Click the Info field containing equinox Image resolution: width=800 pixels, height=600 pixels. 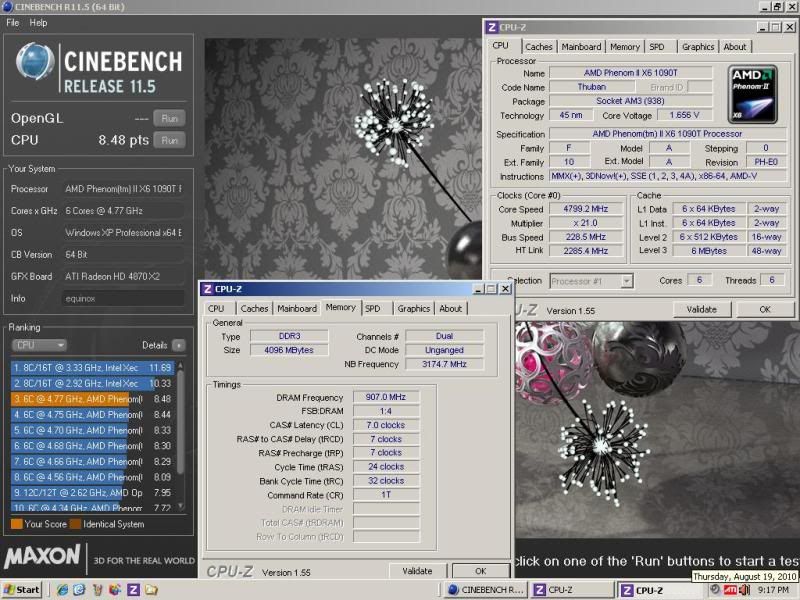pos(122,298)
